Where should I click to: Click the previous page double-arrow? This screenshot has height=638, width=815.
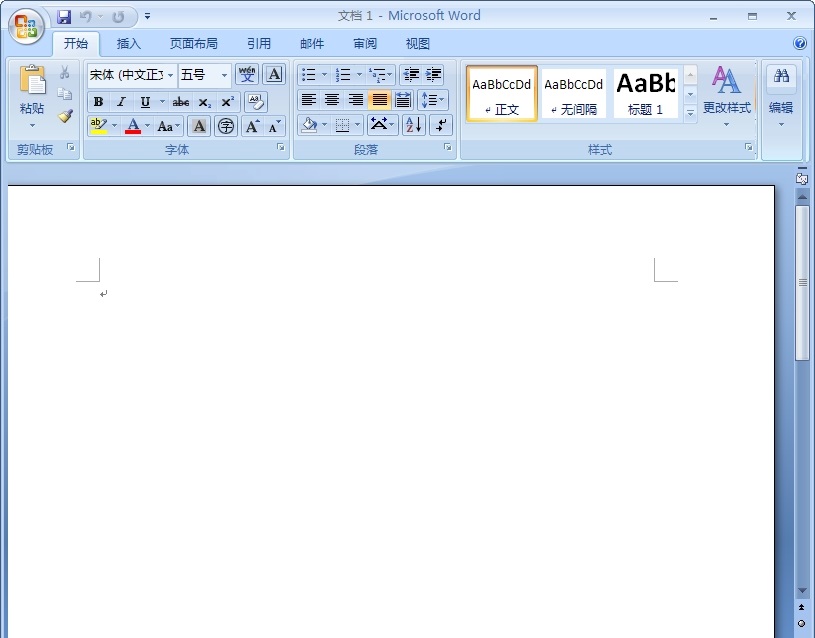point(802,607)
